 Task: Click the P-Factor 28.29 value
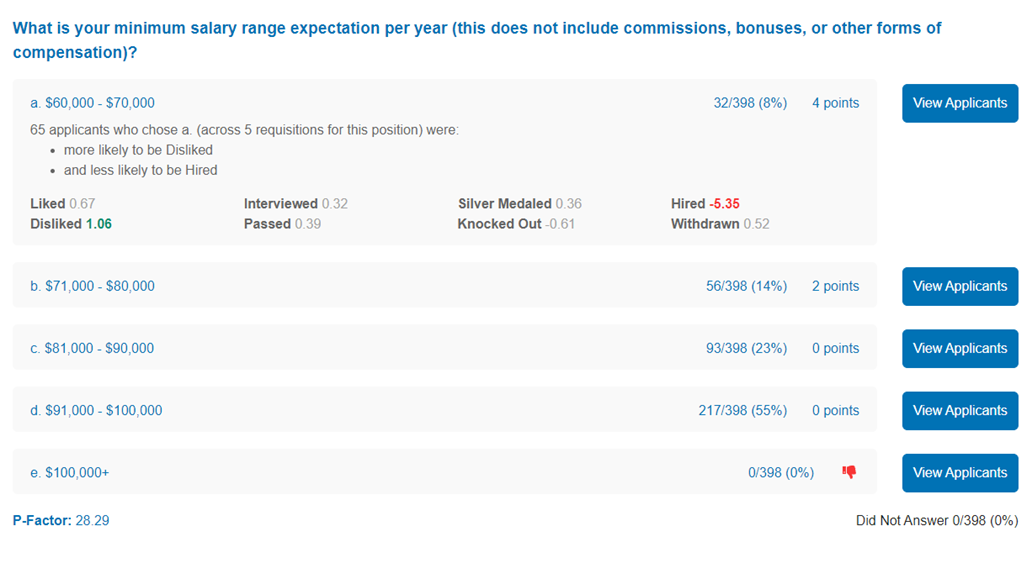coord(61,521)
